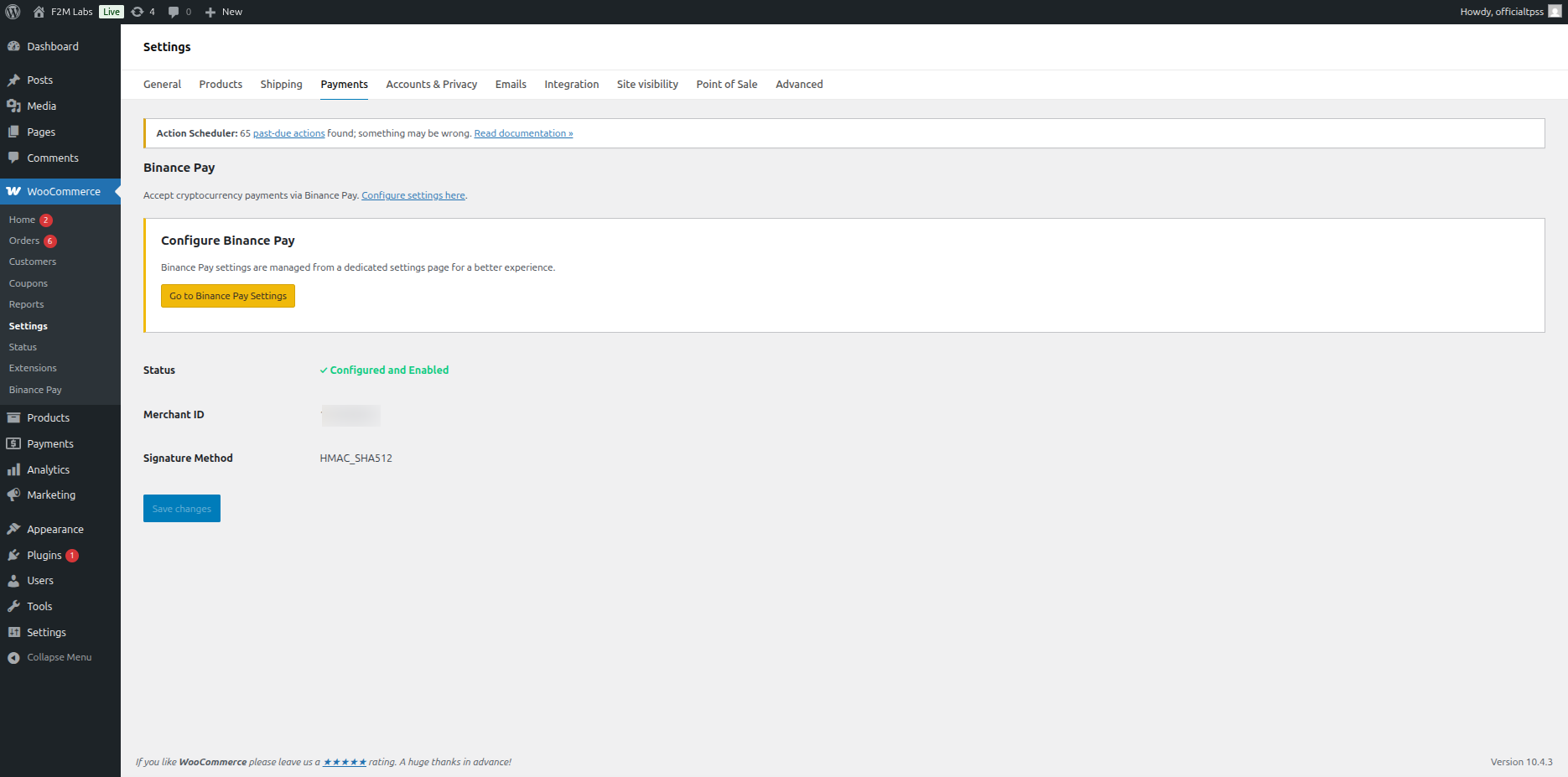Image resolution: width=1568 pixels, height=777 pixels.
Task: Switch to Accounts & Privacy tab
Action: tap(431, 85)
